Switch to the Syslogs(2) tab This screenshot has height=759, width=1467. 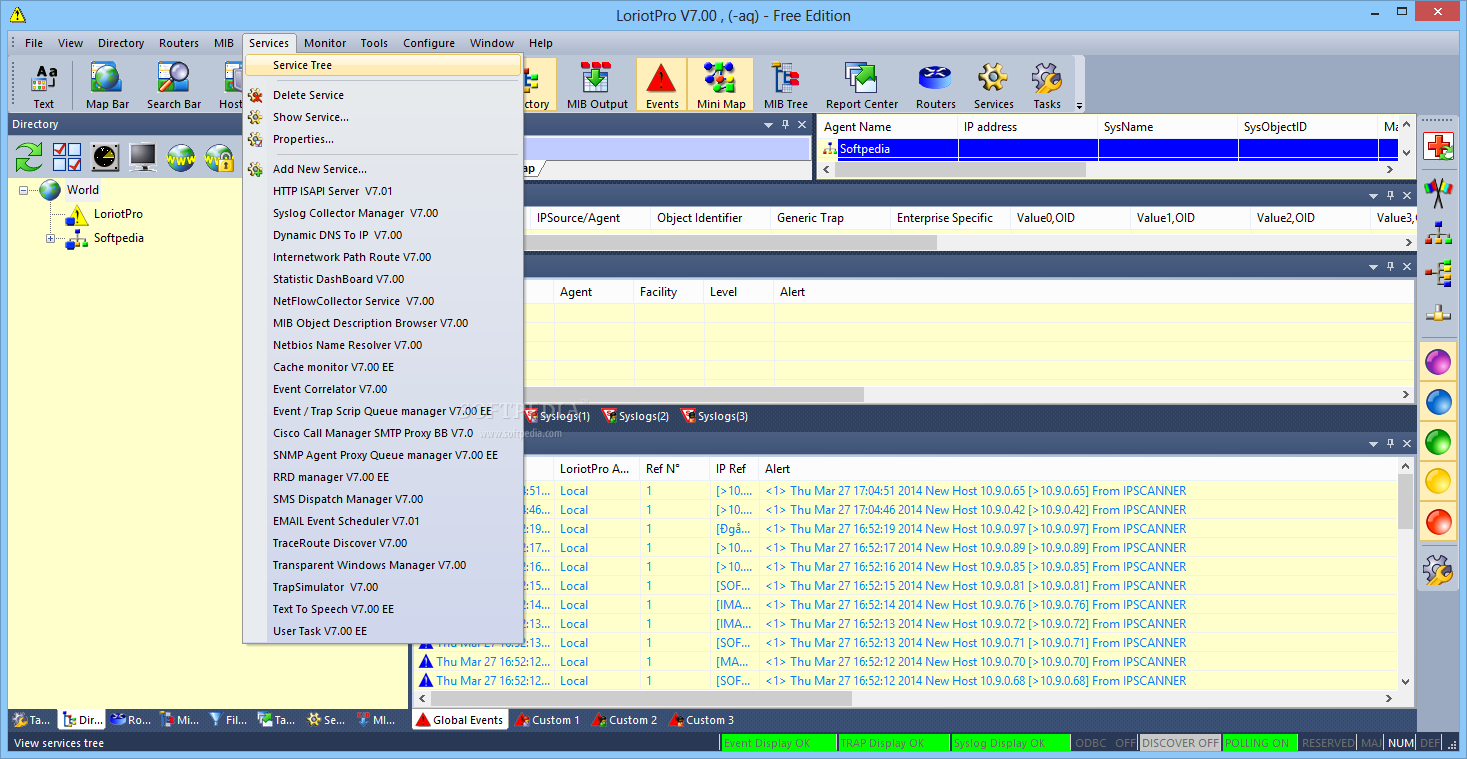(x=635, y=416)
